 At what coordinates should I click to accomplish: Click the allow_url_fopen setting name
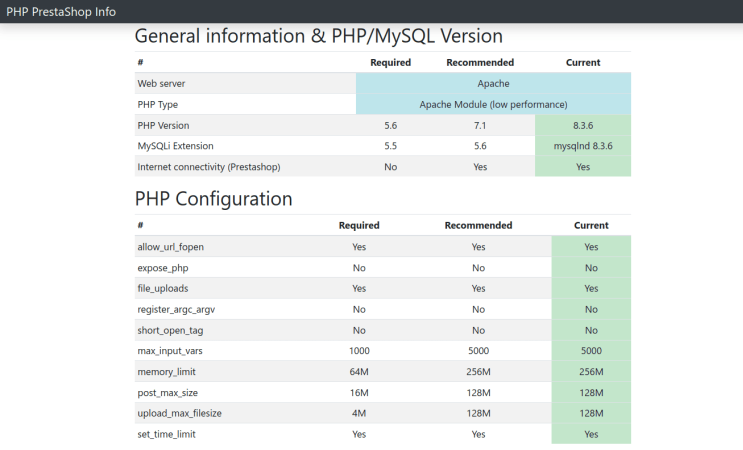click(x=171, y=246)
